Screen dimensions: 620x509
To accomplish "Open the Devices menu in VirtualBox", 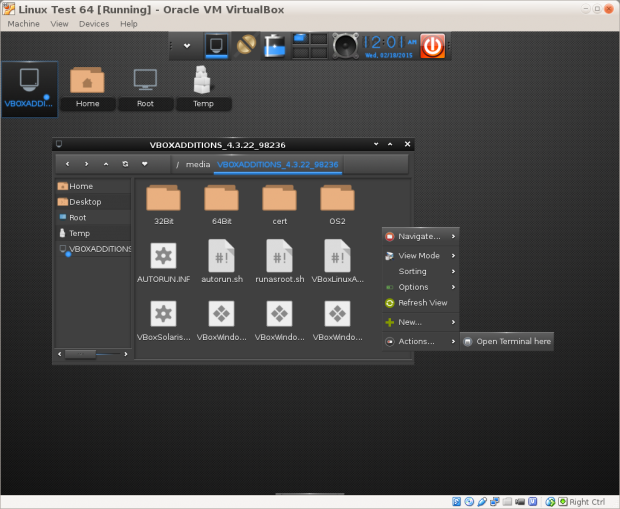I will pos(94,23).
